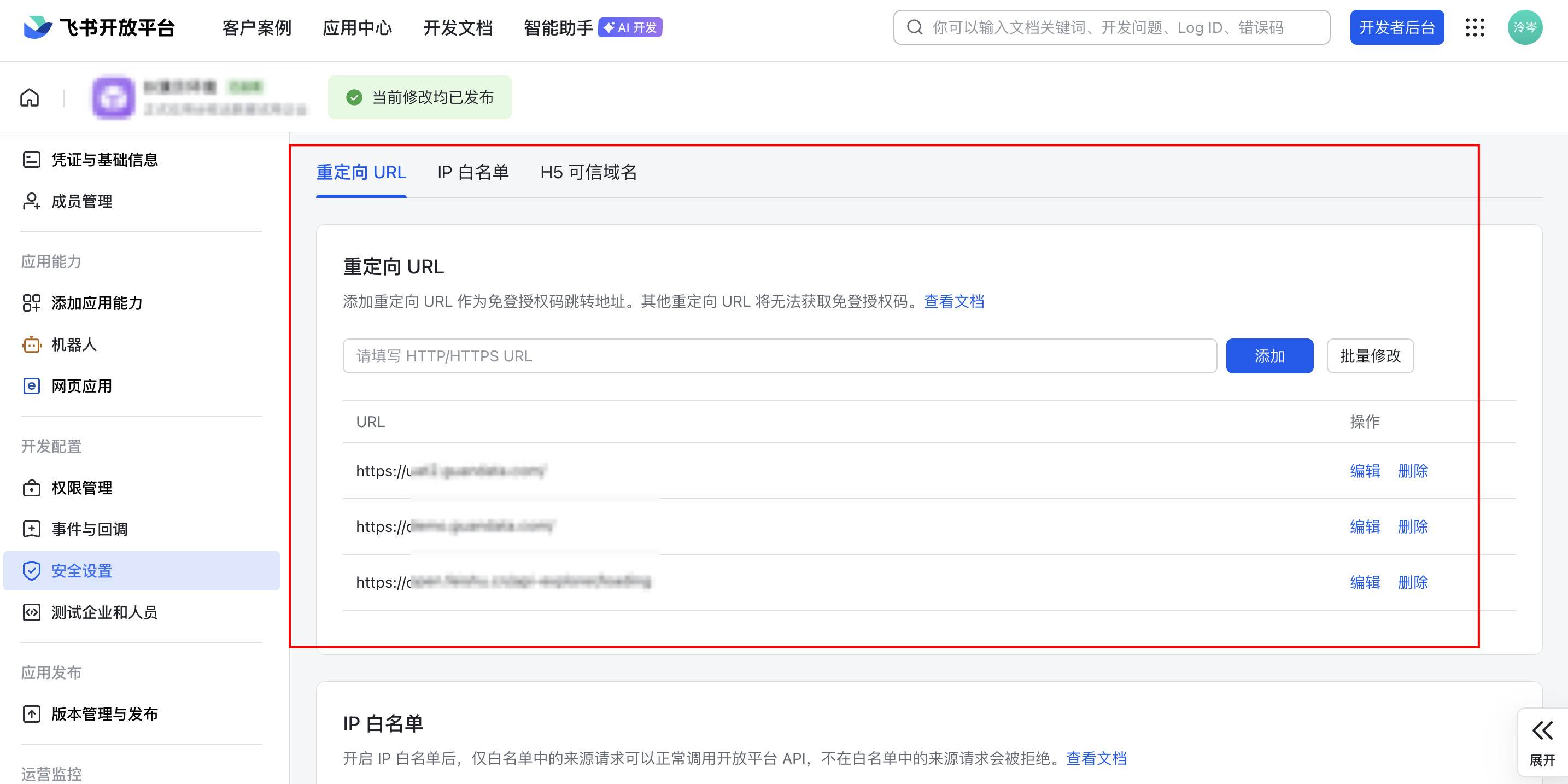Open the nine-dot app grid icon

(x=1475, y=27)
